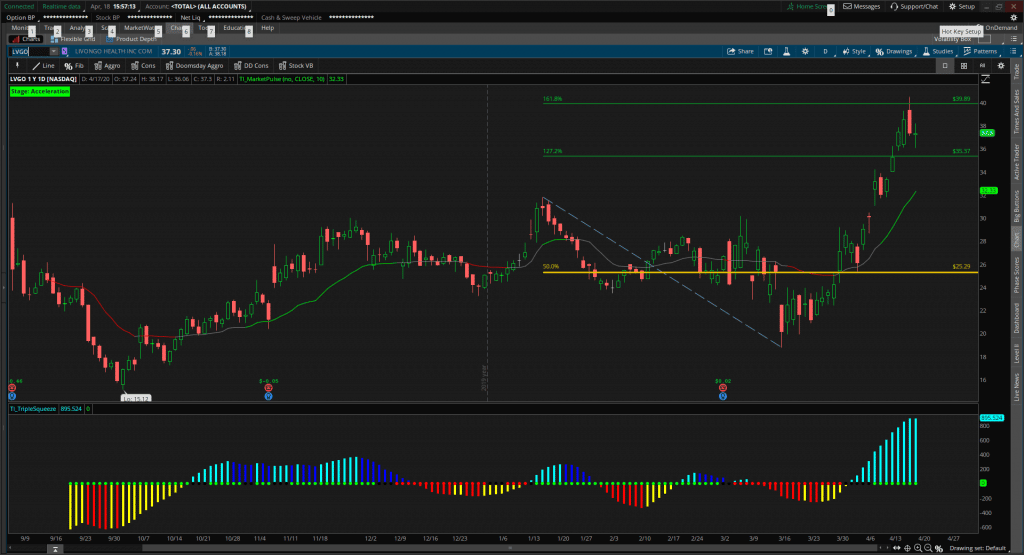The height and width of the screenshot is (555, 1024).
Task: Switch to four-chart grid layout
Action: (x=963, y=65)
